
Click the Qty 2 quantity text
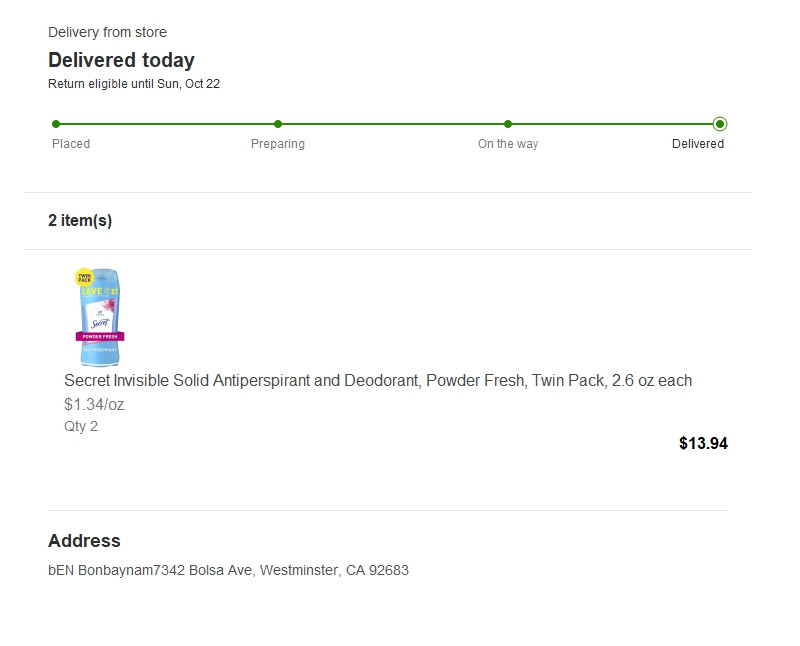[81, 427]
